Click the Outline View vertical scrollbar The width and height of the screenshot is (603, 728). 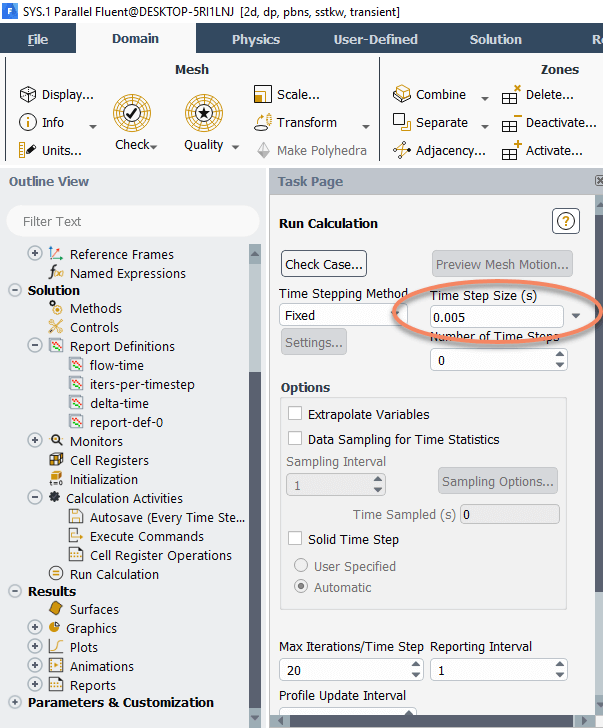click(255, 483)
